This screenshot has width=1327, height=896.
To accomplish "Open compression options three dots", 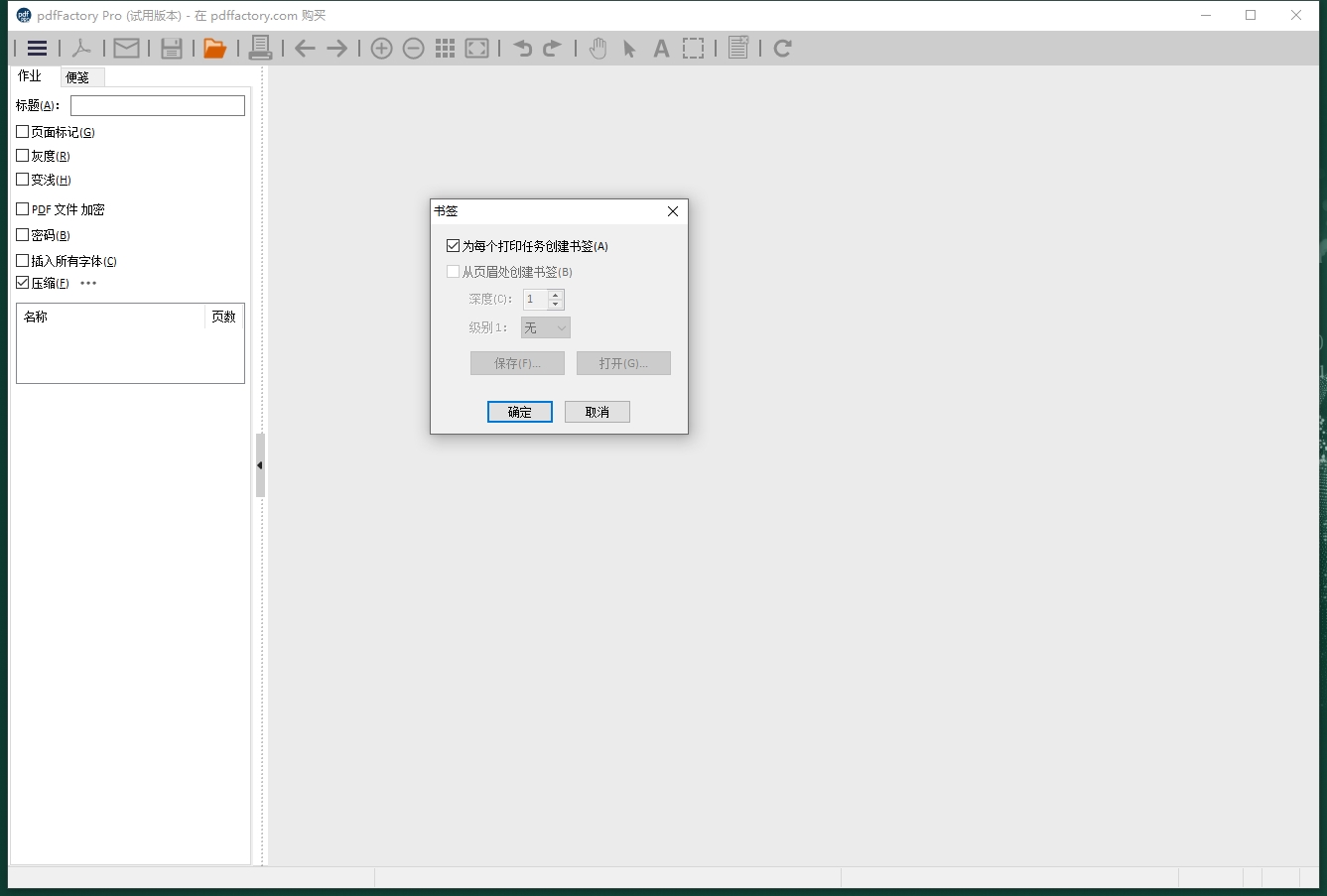I will 88,283.
